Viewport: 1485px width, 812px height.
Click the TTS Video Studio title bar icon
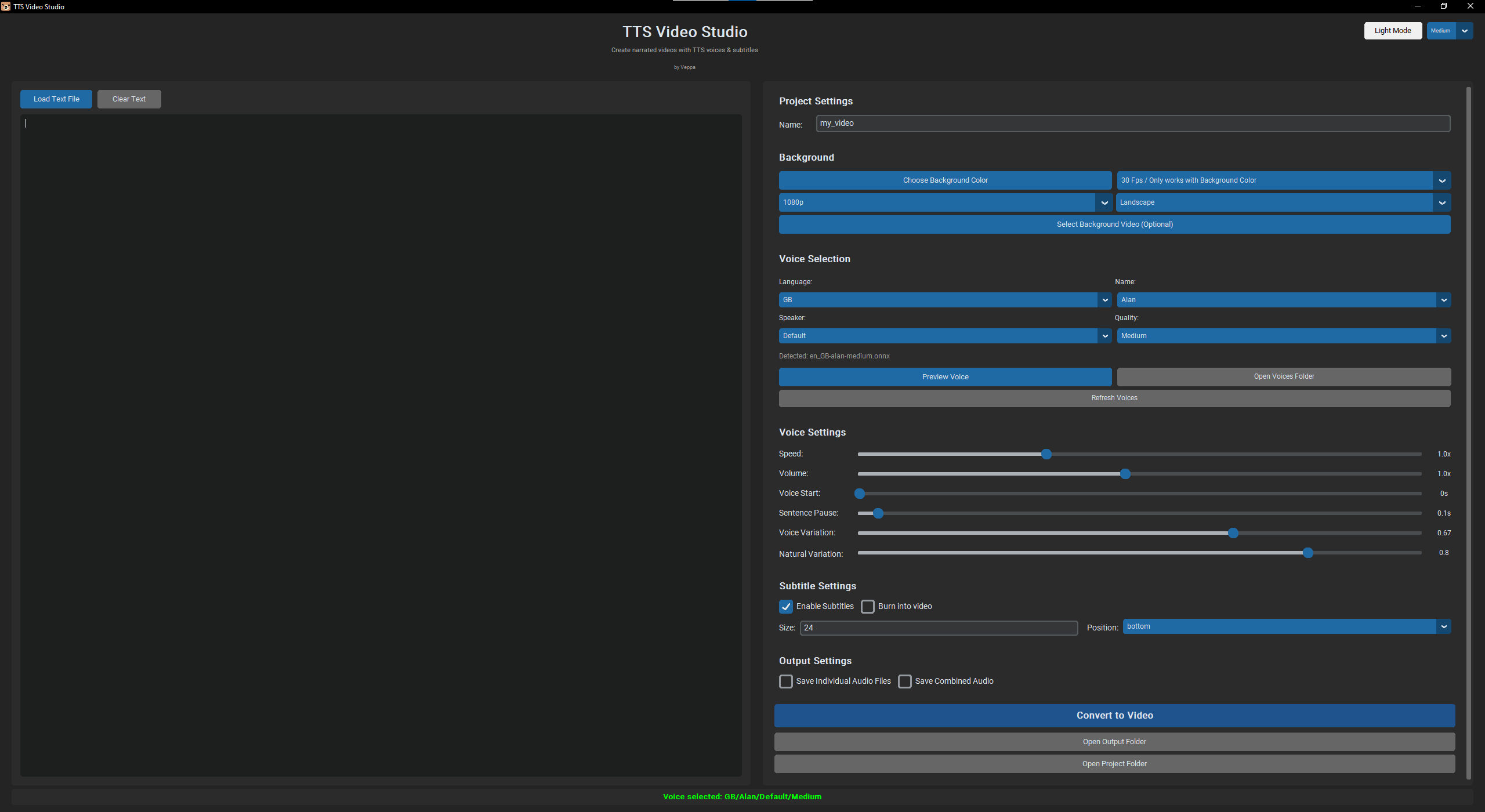click(x=6, y=6)
